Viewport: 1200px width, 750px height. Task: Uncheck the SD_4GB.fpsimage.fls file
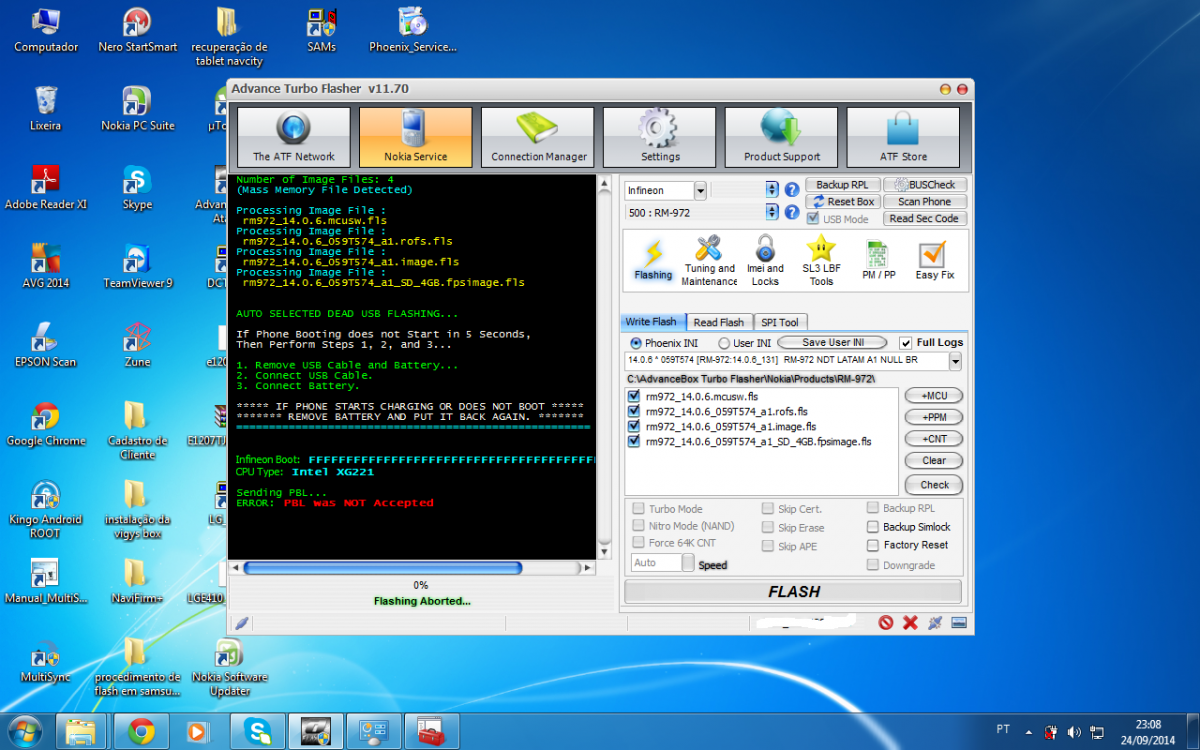pyautogui.click(x=634, y=441)
